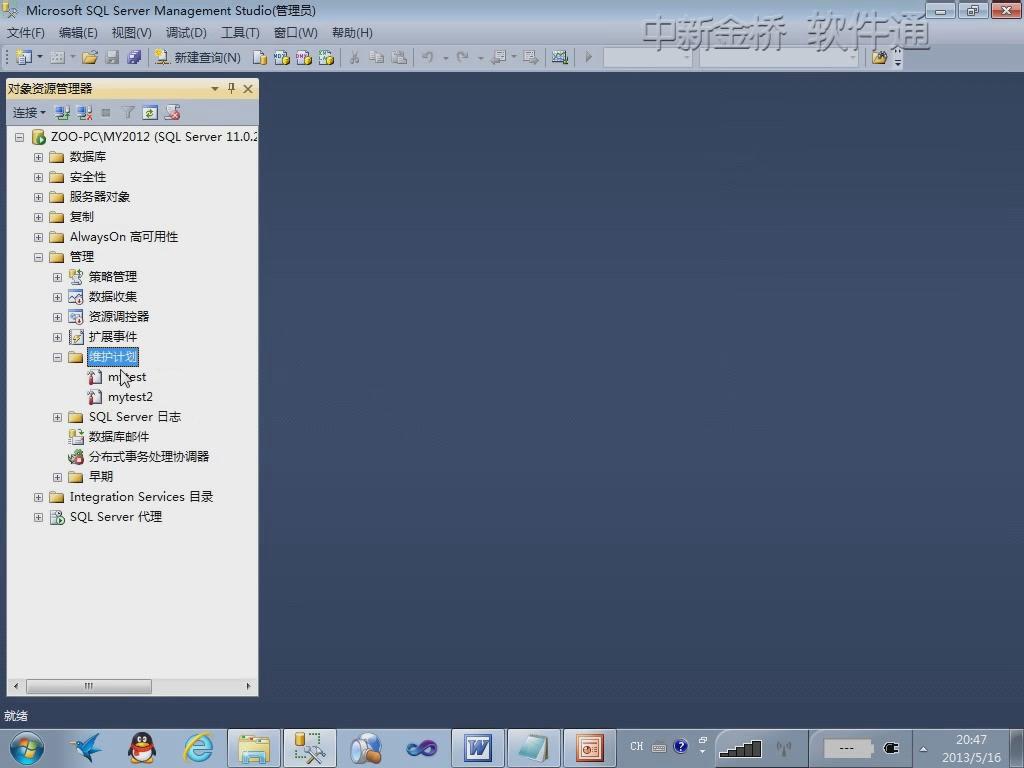Click the Object Explorer horizontal scrollbar thumb

click(89, 686)
